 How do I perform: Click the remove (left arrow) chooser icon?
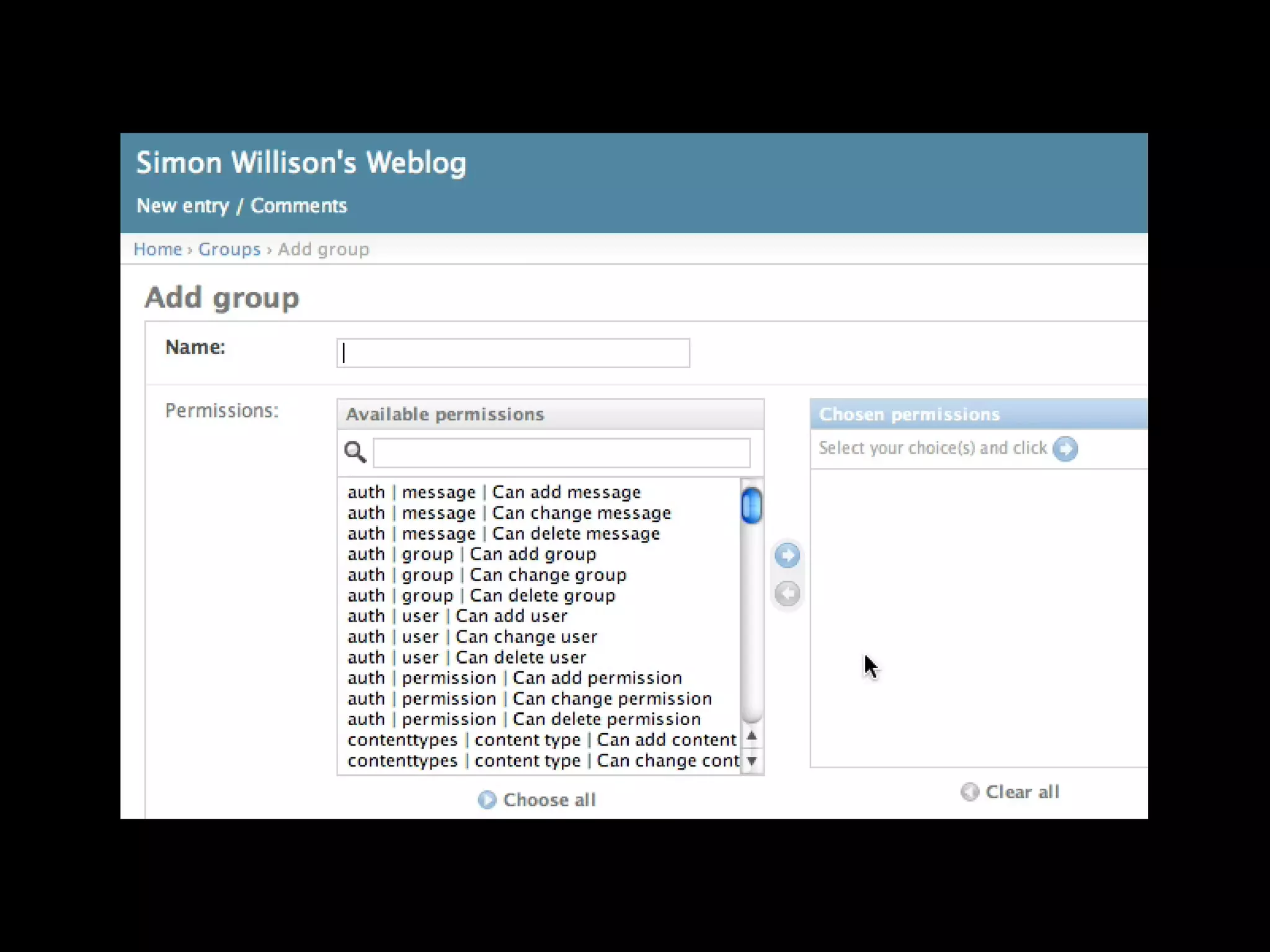pyautogui.click(x=787, y=593)
